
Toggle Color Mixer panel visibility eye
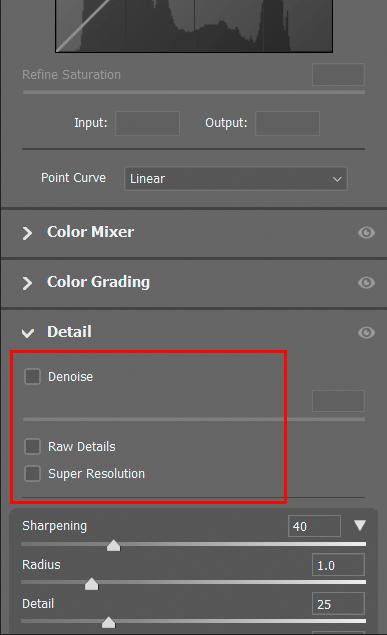pos(366,232)
